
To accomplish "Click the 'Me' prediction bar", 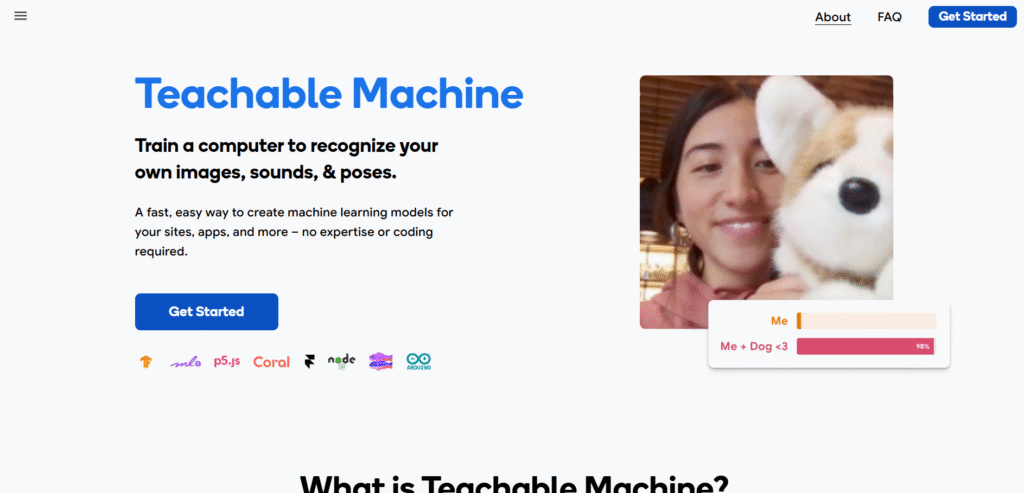I will click(x=866, y=321).
